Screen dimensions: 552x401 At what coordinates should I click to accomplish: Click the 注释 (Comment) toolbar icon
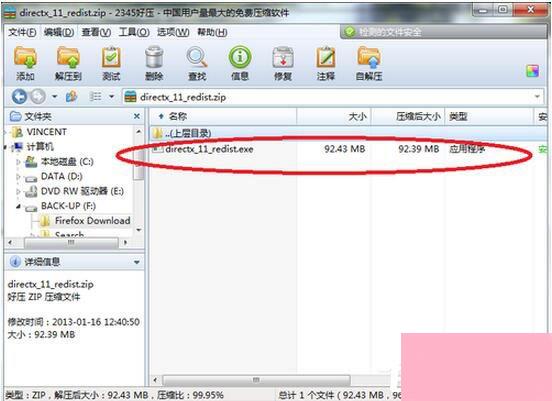click(x=326, y=64)
